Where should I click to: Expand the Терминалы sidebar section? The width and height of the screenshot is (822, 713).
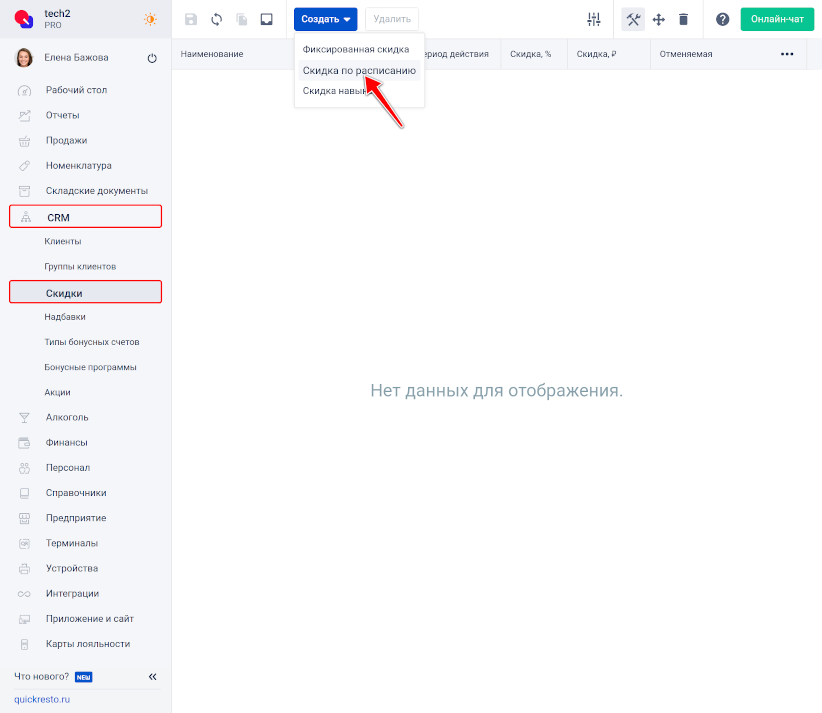coord(72,543)
